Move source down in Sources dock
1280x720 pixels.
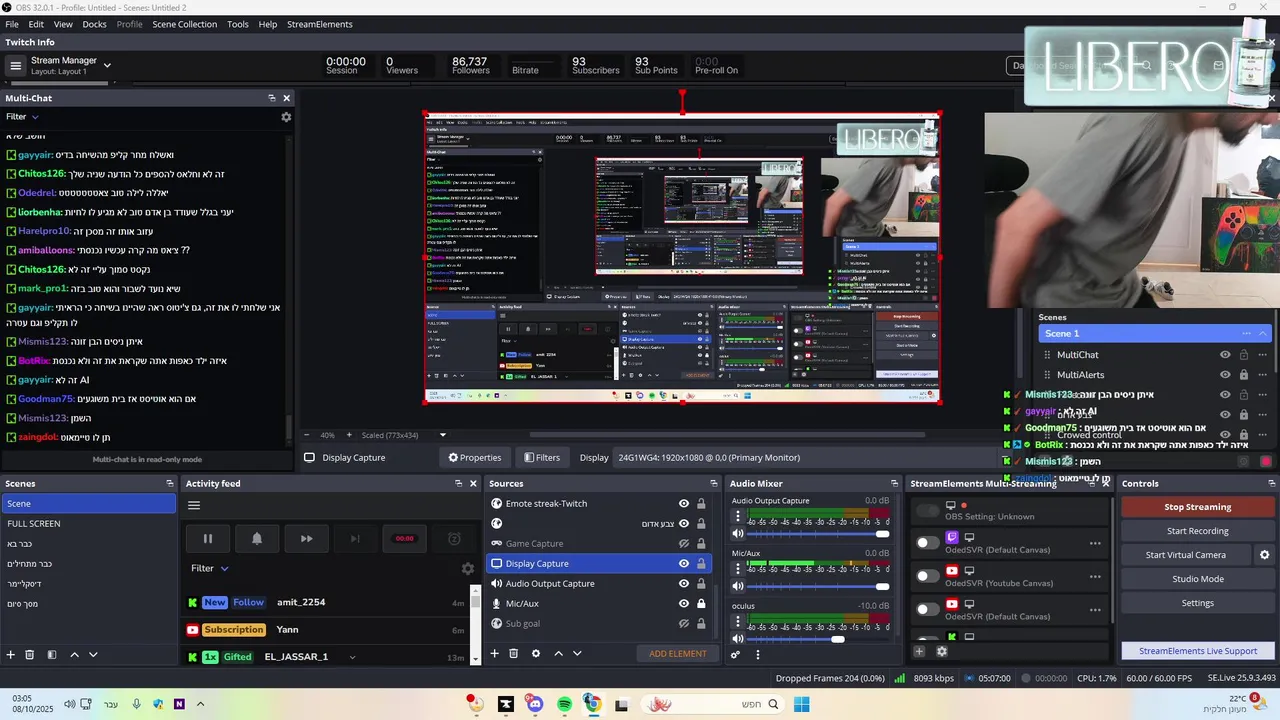[x=577, y=653]
